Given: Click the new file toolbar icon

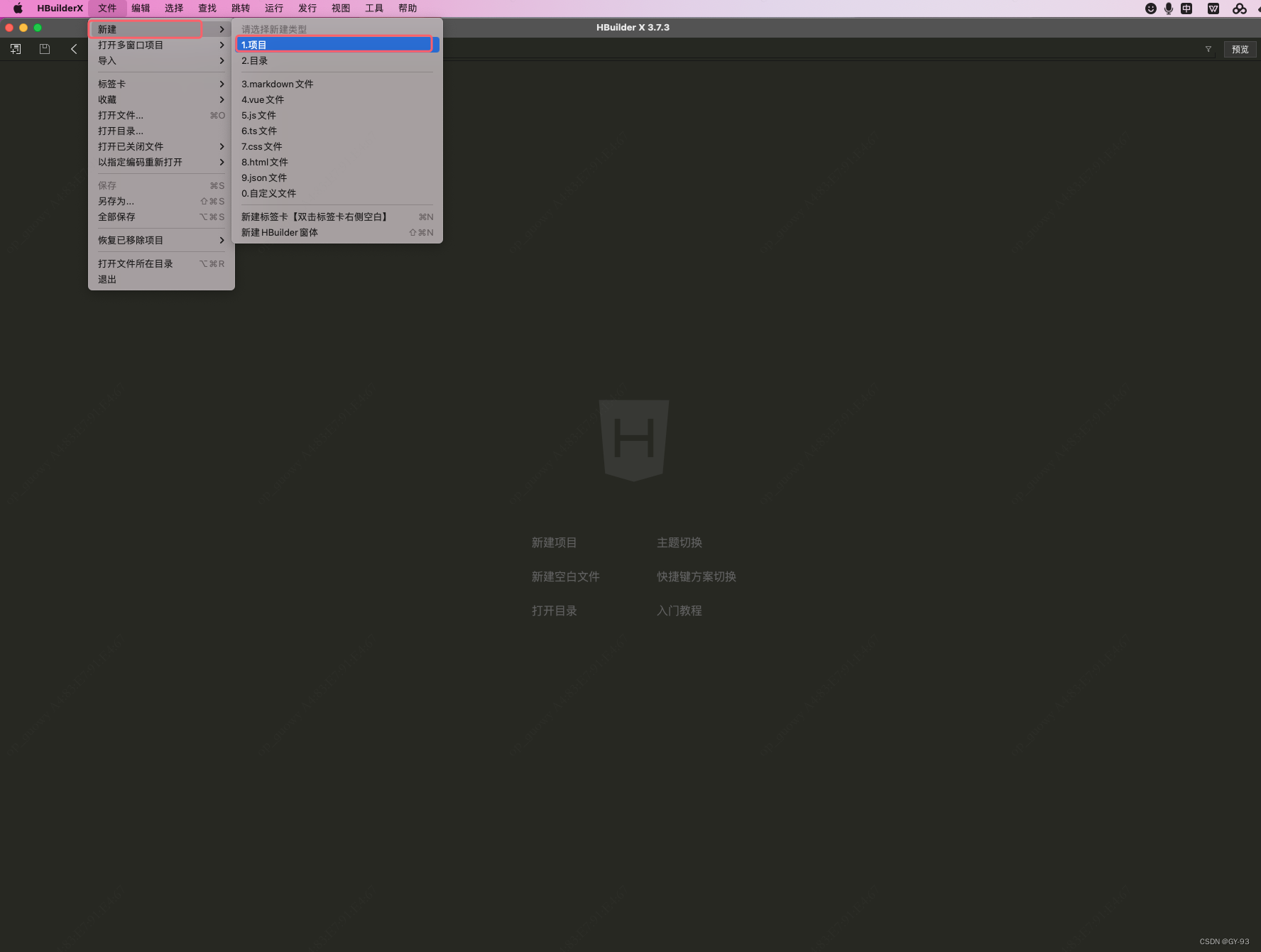Looking at the screenshot, I should (16, 49).
